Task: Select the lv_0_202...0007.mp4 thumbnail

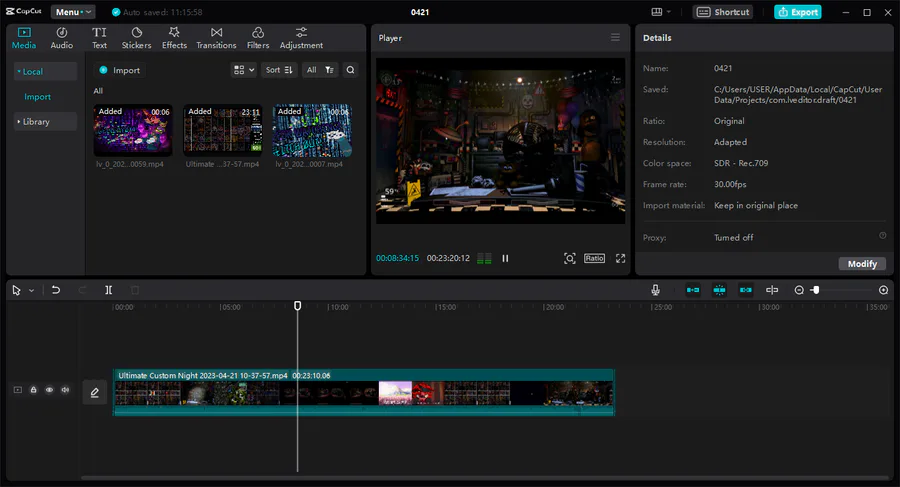Action: click(312, 130)
